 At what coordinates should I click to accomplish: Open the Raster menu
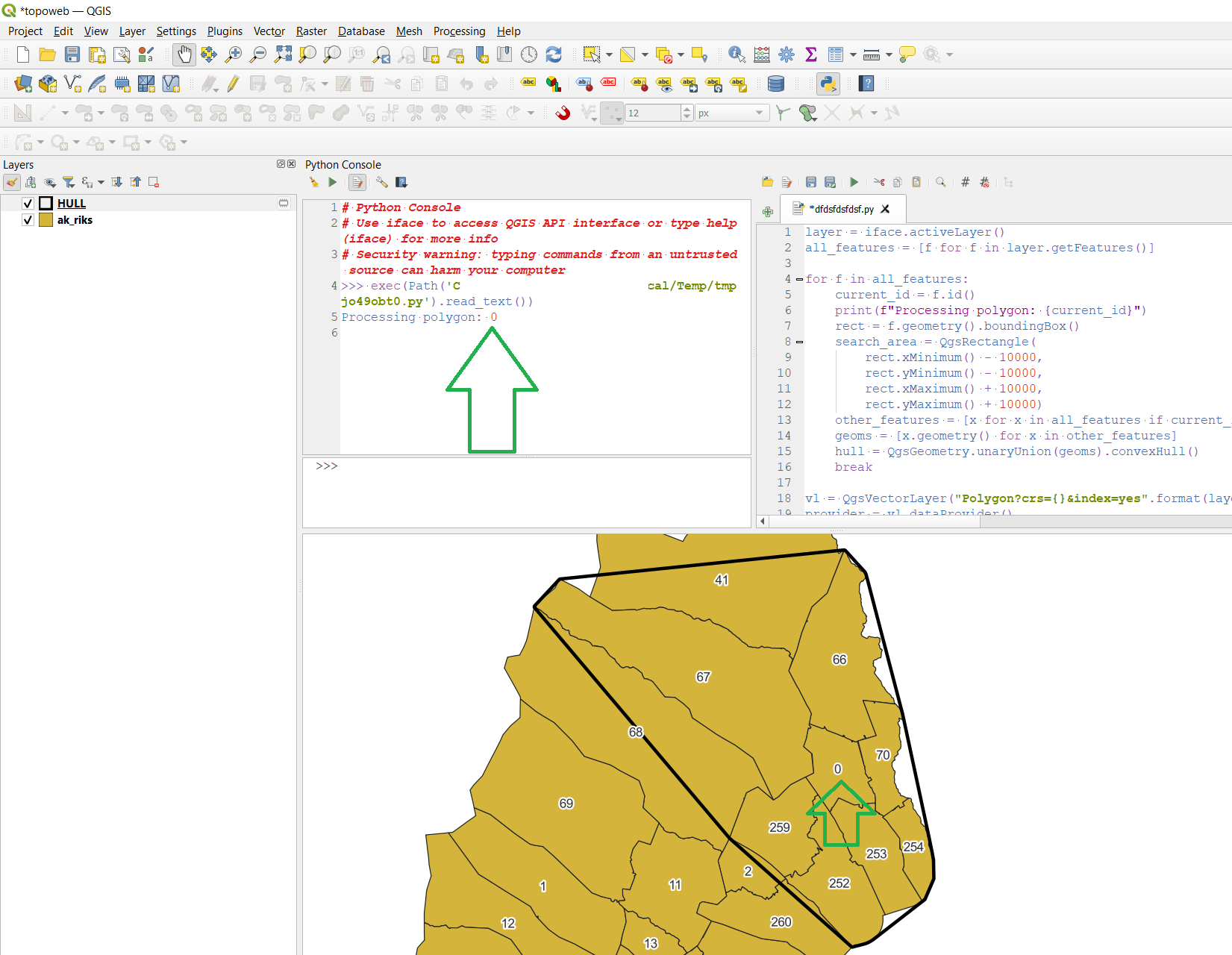pos(311,31)
